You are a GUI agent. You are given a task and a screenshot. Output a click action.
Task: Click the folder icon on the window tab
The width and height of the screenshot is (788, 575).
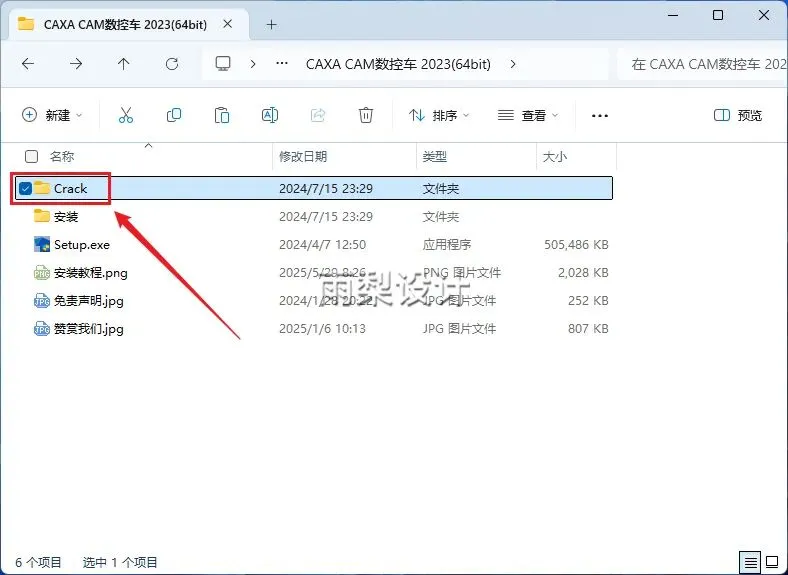coord(26,24)
